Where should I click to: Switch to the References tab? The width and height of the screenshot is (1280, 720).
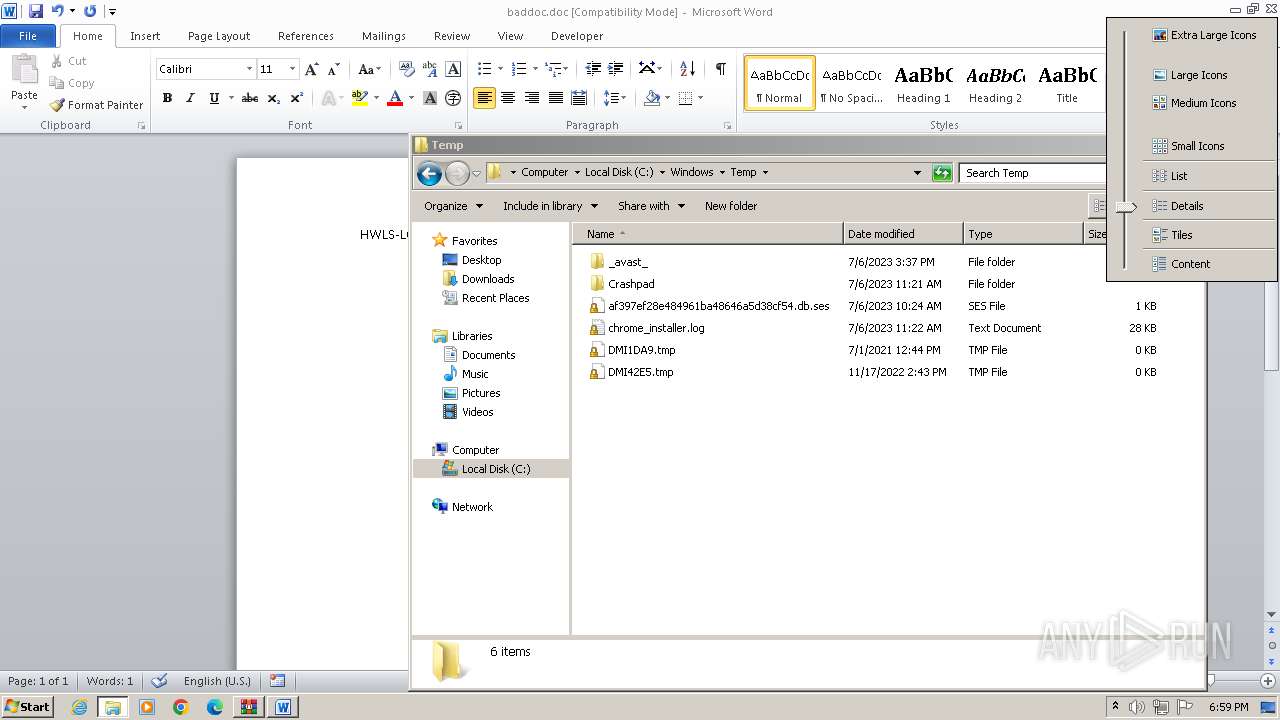tap(306, 36)
